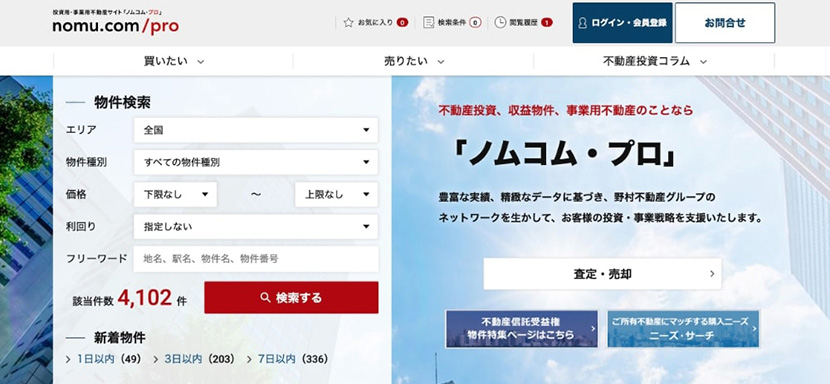The width and height of the screenshot is (830, 384).
Task: Open 3日以内 new listings link
Action: click(x=183, y=359)
